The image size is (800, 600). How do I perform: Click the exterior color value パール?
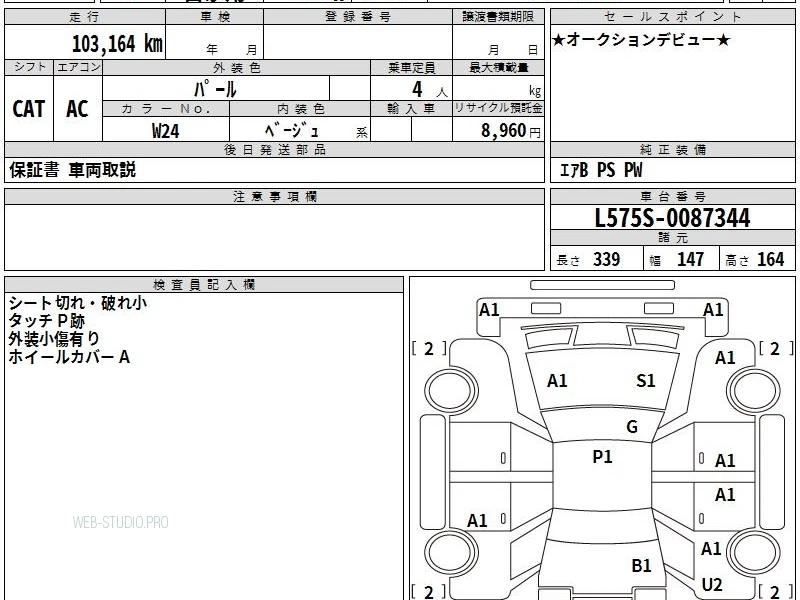pyautogui.click(x=215, y=89)
